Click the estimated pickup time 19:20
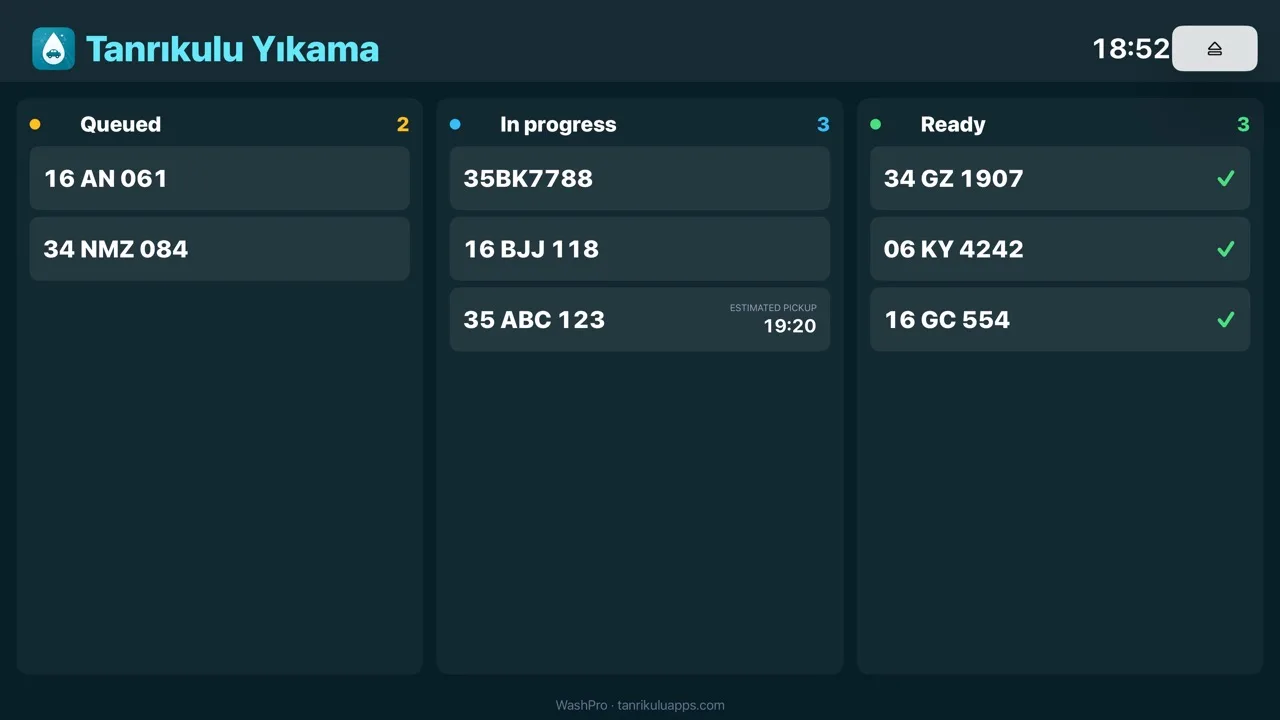The width and height of the screenshot is (1280, 720). [790, 326]
